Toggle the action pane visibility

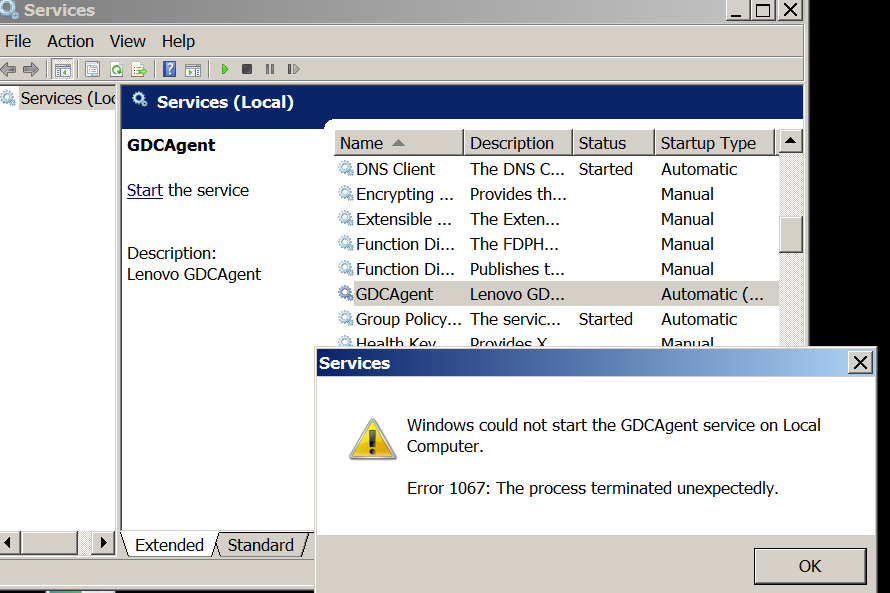click(193, 69)
